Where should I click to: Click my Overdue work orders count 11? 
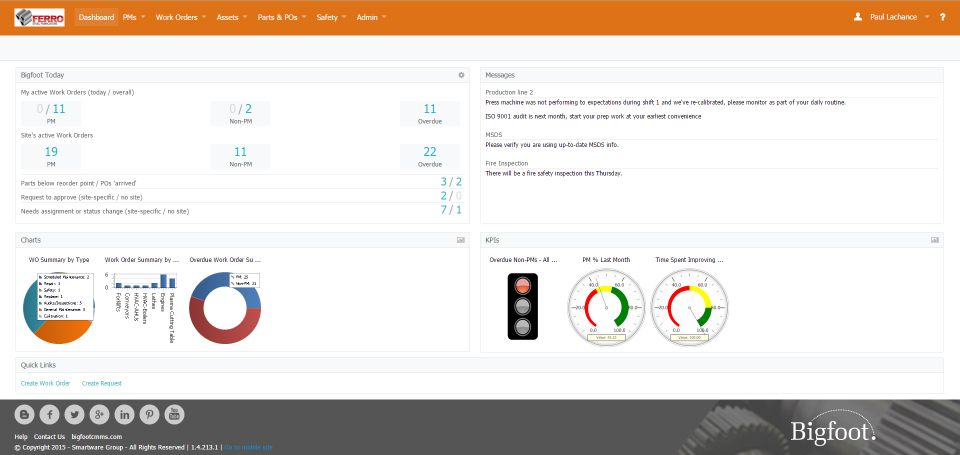pos(430,109)
